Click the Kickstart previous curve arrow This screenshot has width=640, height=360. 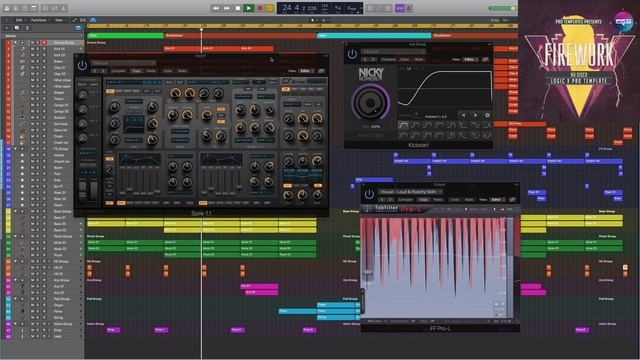[464, 116]
